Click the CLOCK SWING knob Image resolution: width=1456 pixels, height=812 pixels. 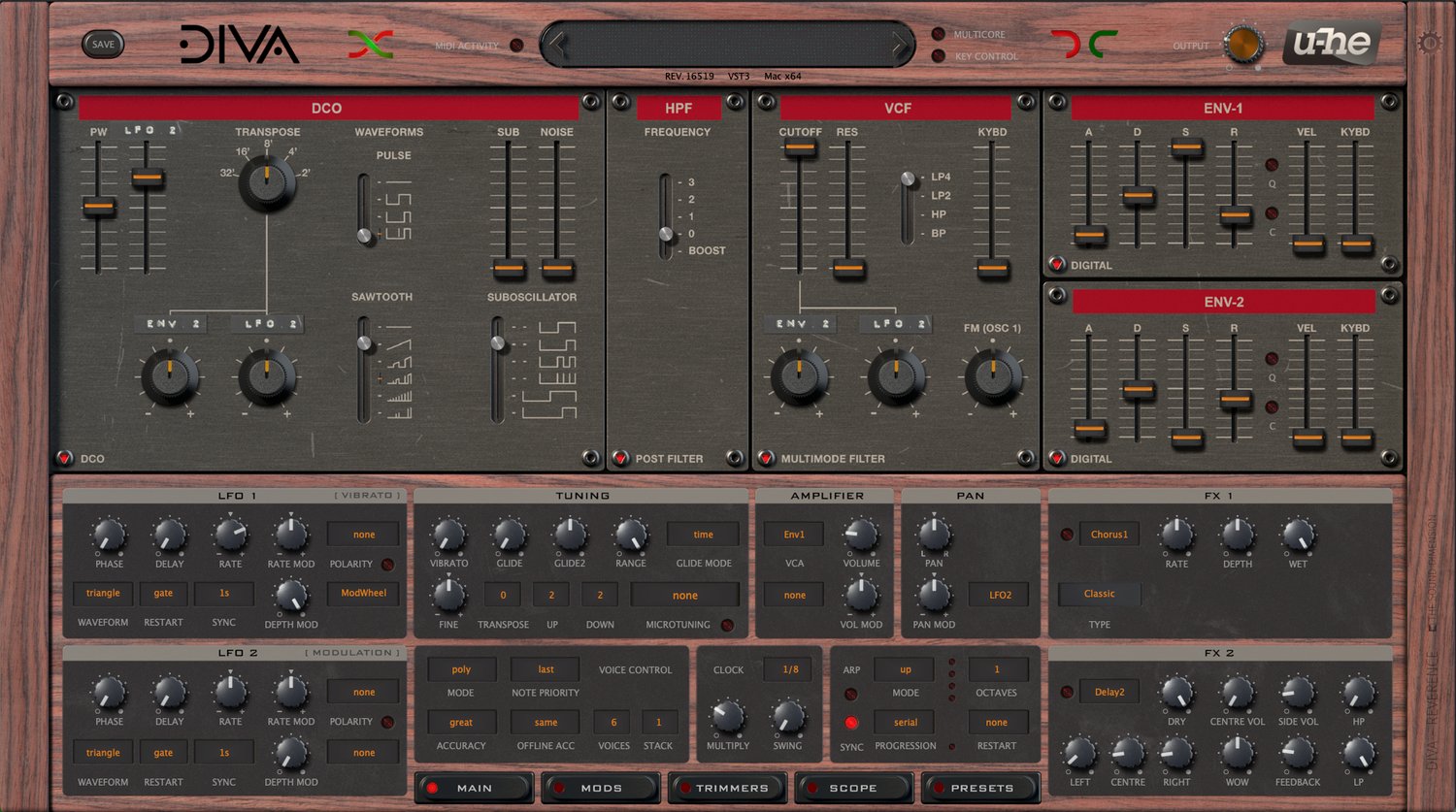(788, 718)
